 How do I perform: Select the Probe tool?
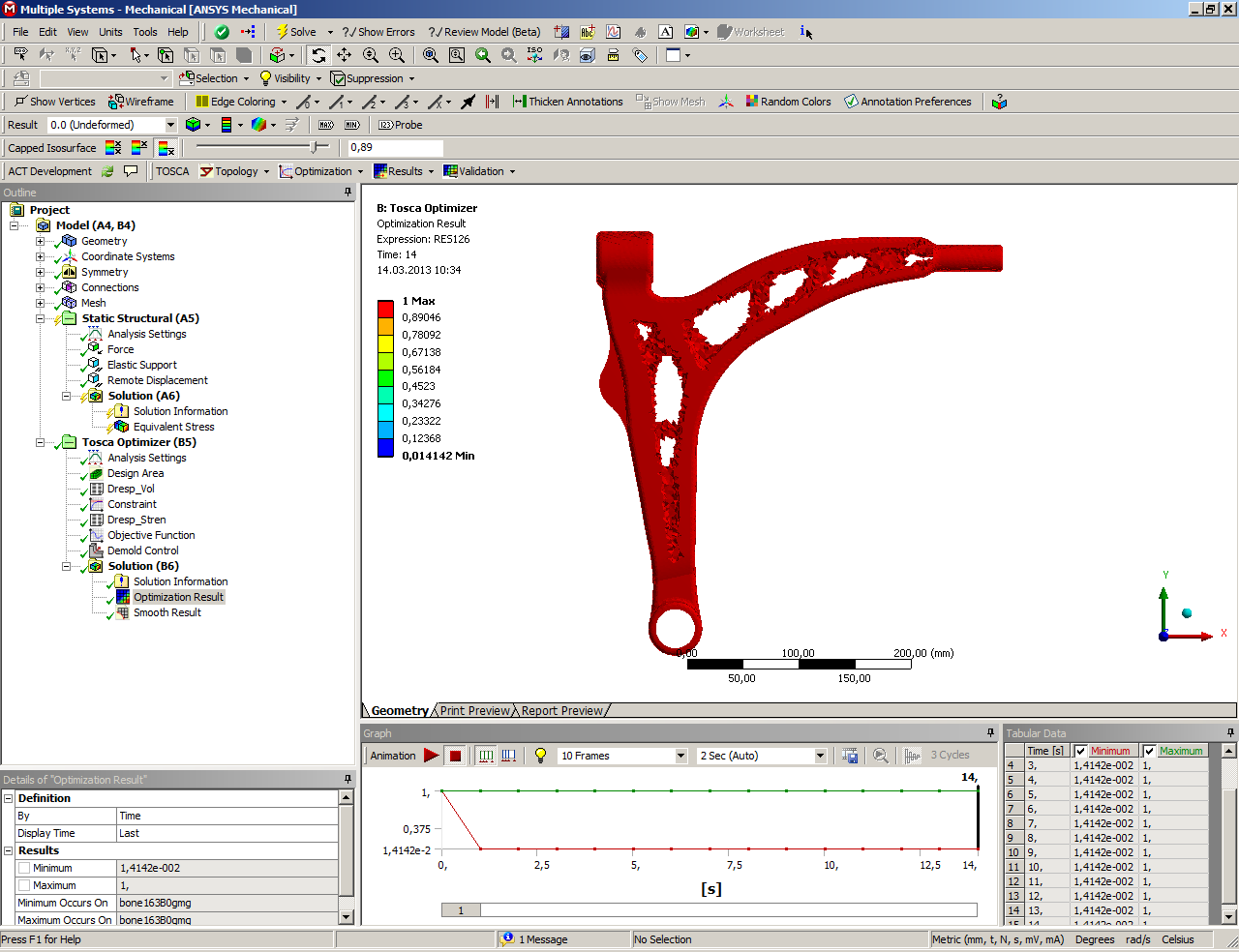pyautogui.click(x=401, y=125)
